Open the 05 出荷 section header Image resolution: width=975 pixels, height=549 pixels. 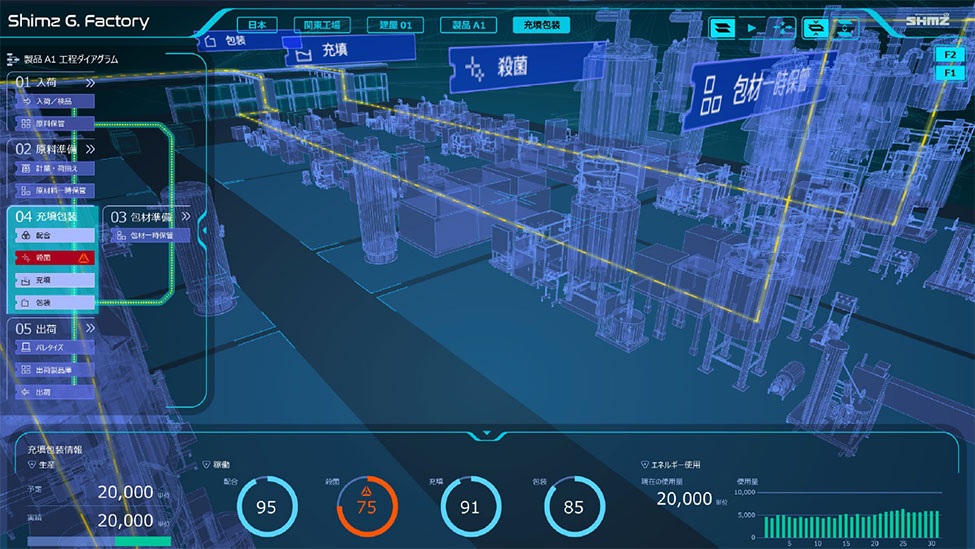36,328
